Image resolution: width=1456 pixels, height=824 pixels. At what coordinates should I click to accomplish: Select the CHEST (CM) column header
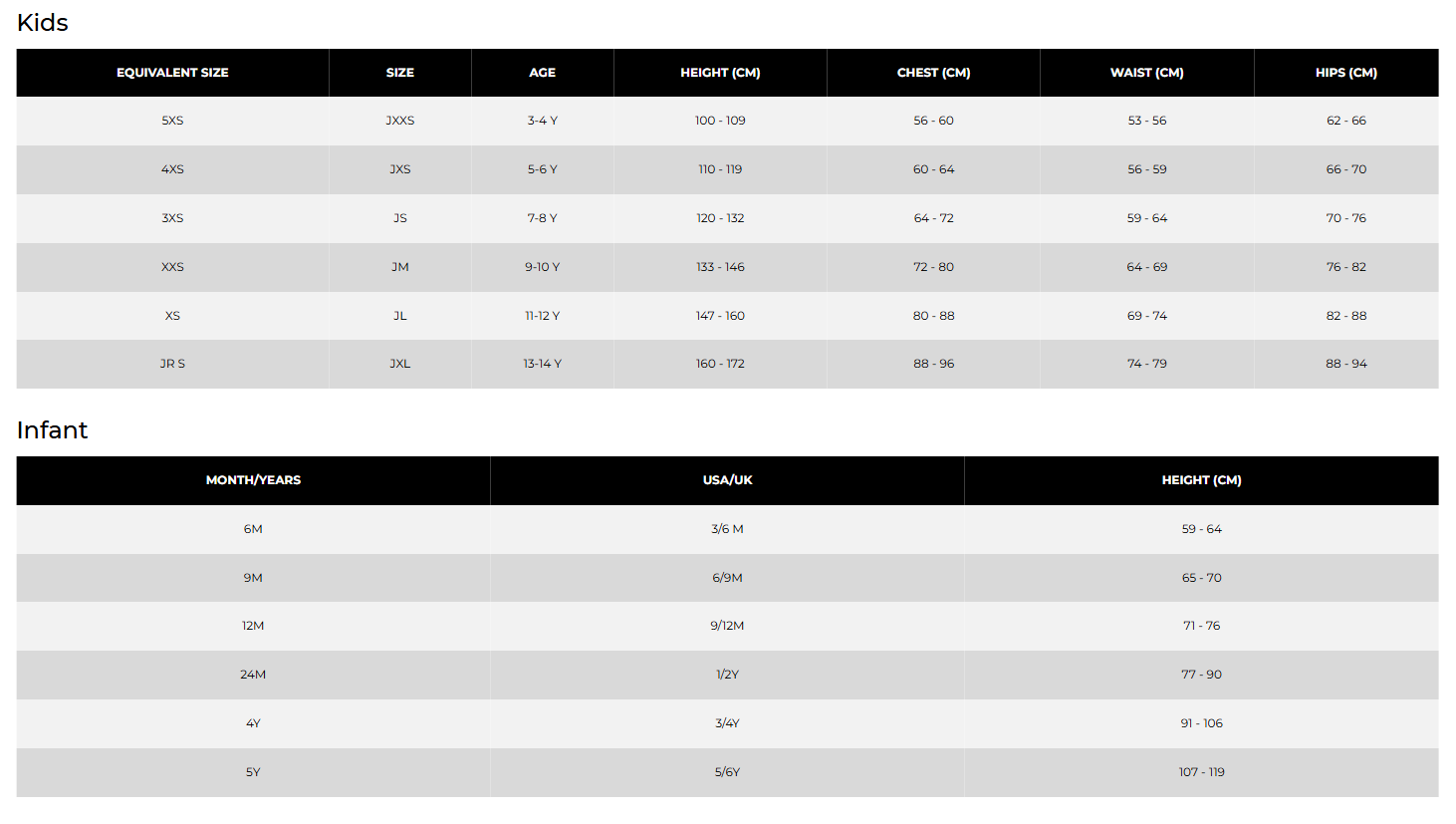pyautogui.click(x=933, y=73)
